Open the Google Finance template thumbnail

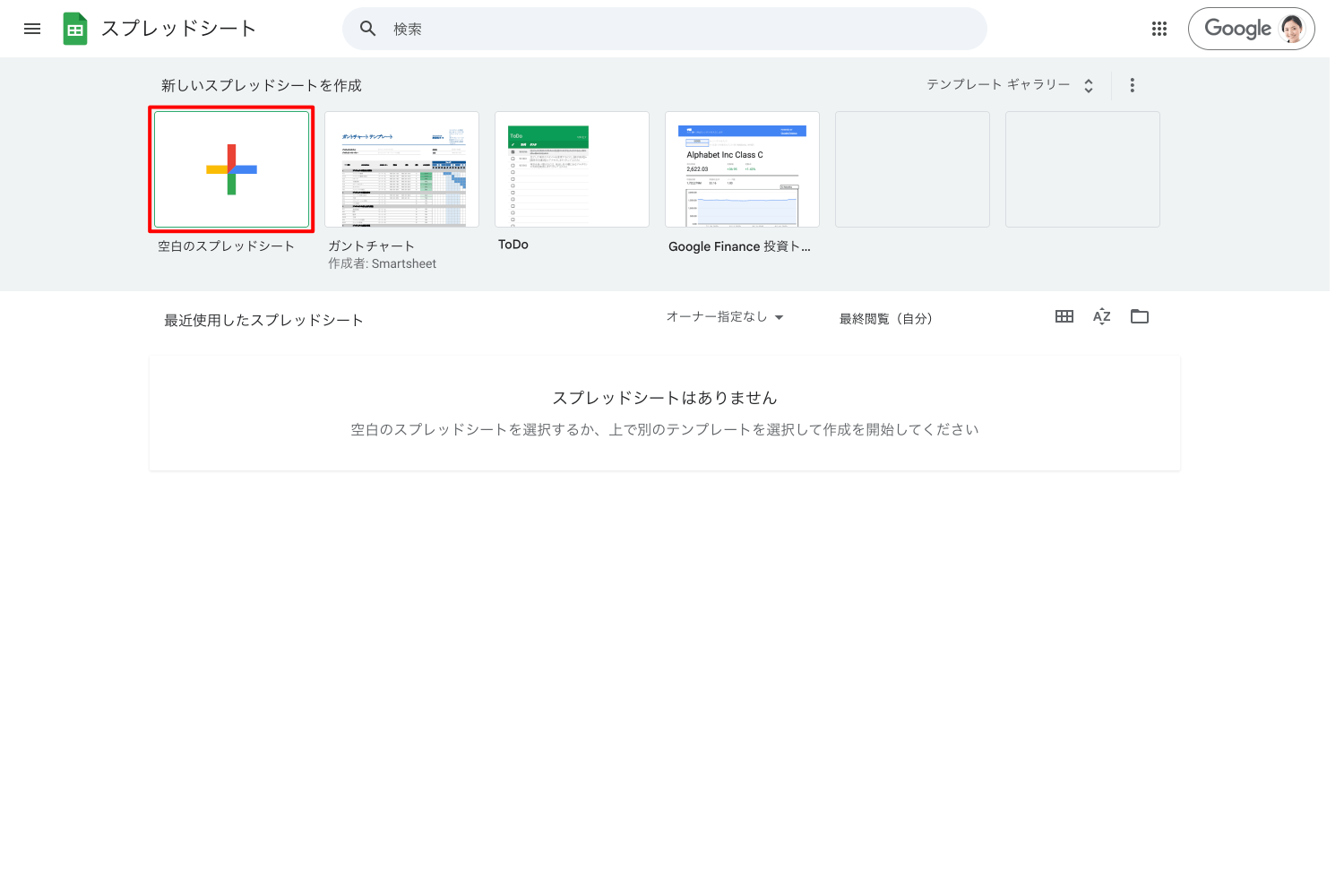click(742, 169)
